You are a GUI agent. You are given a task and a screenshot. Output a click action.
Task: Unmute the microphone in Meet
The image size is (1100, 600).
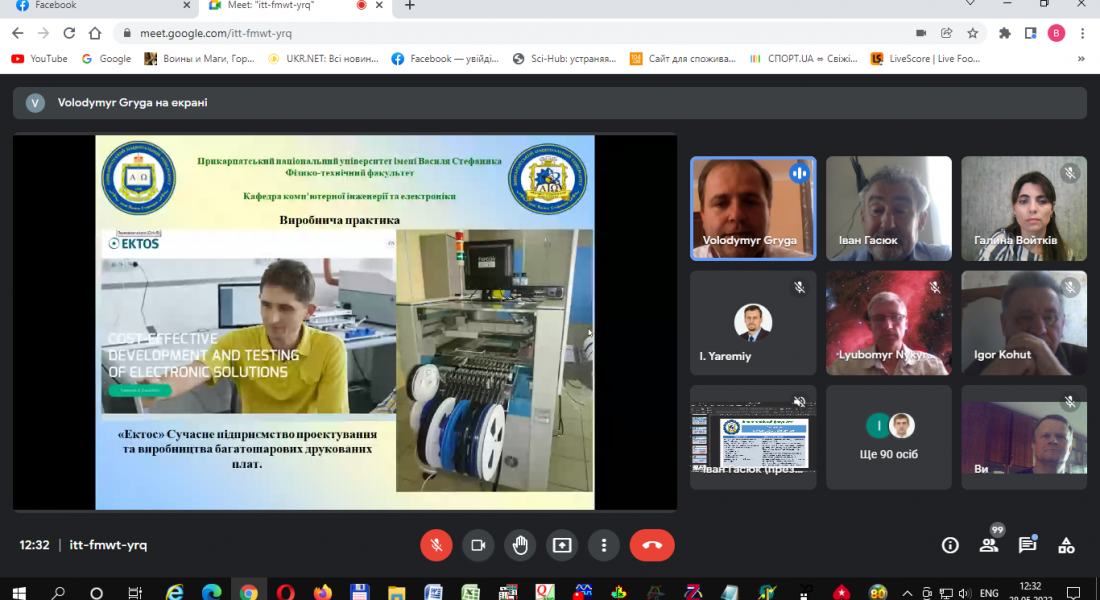coord(435,545)
